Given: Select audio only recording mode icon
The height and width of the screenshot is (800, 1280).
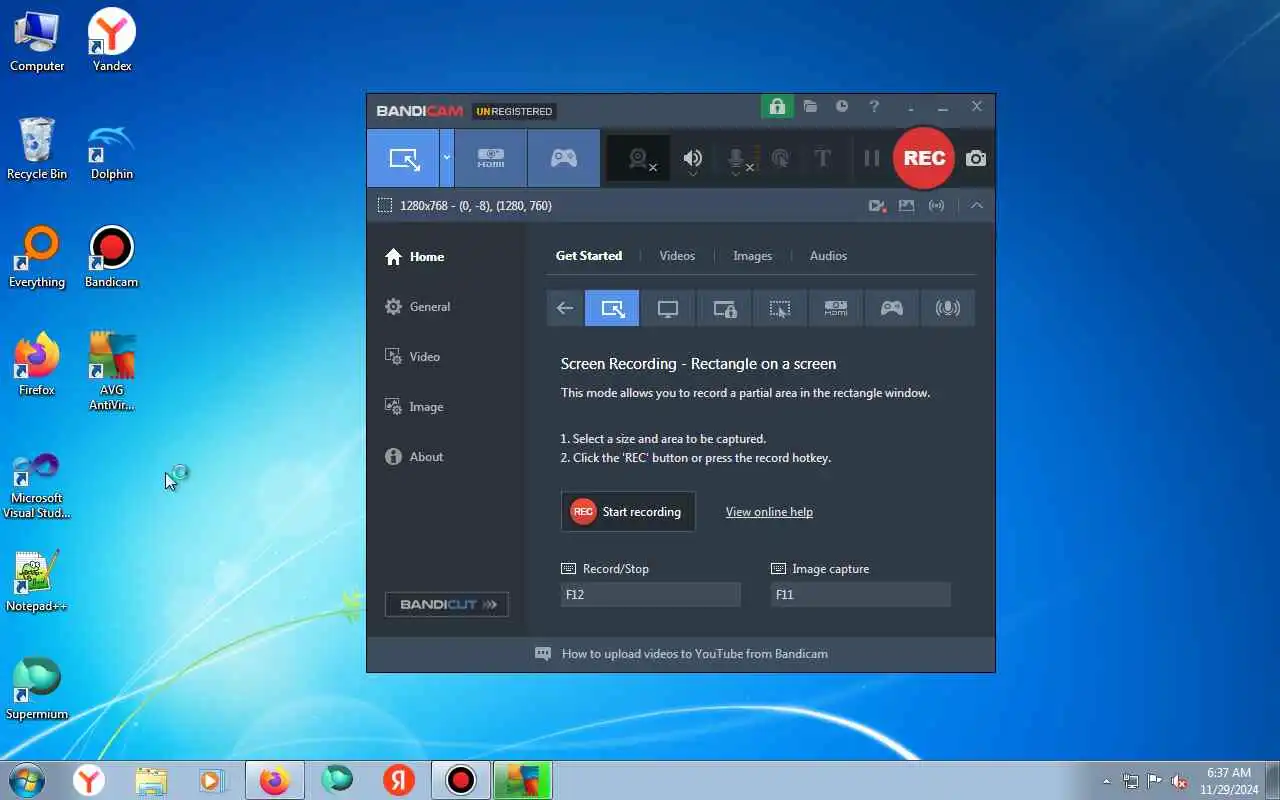Looking at the screenshot, I should tap(948, 308).
